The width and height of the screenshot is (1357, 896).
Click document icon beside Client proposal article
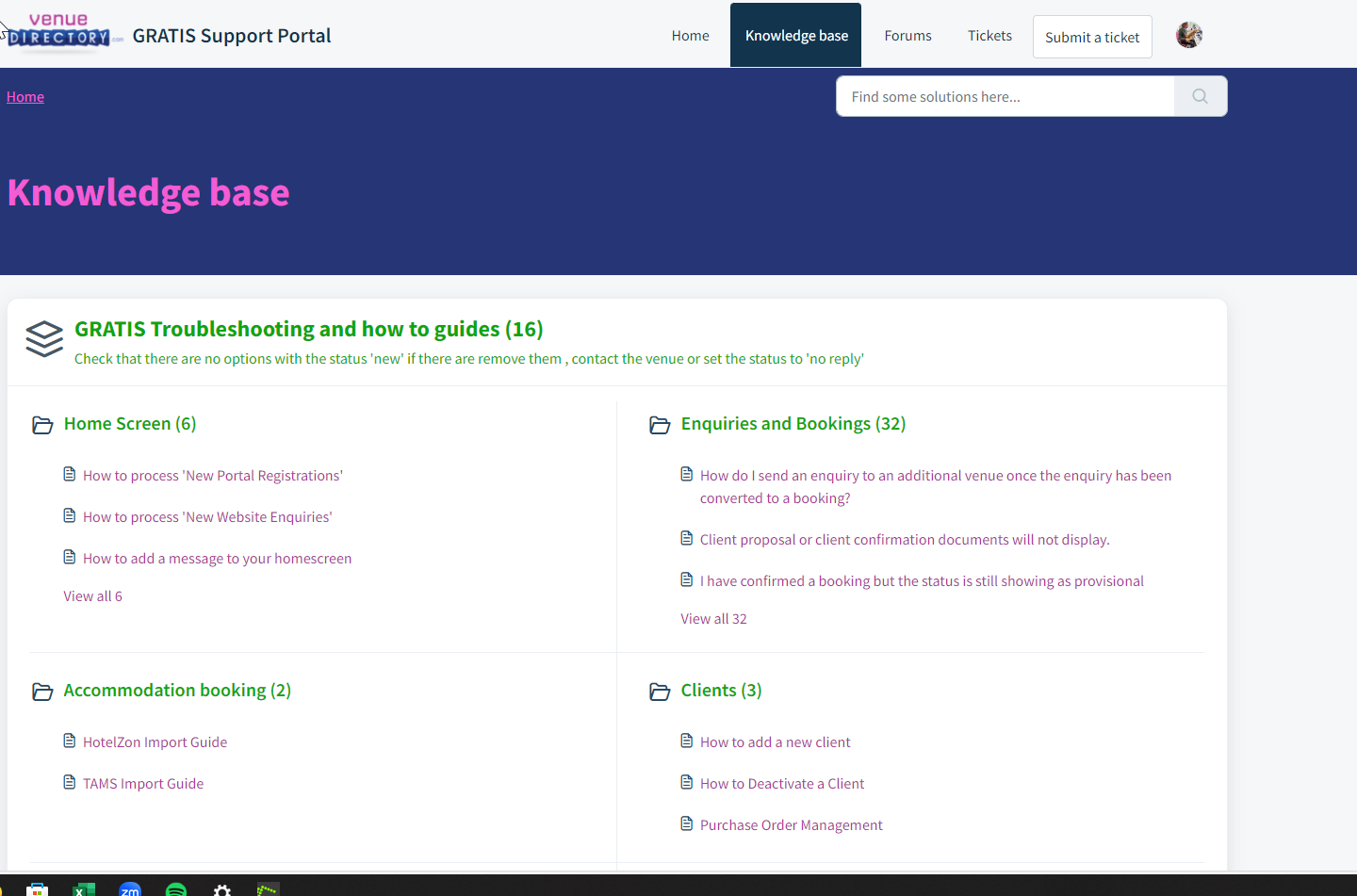687,538
